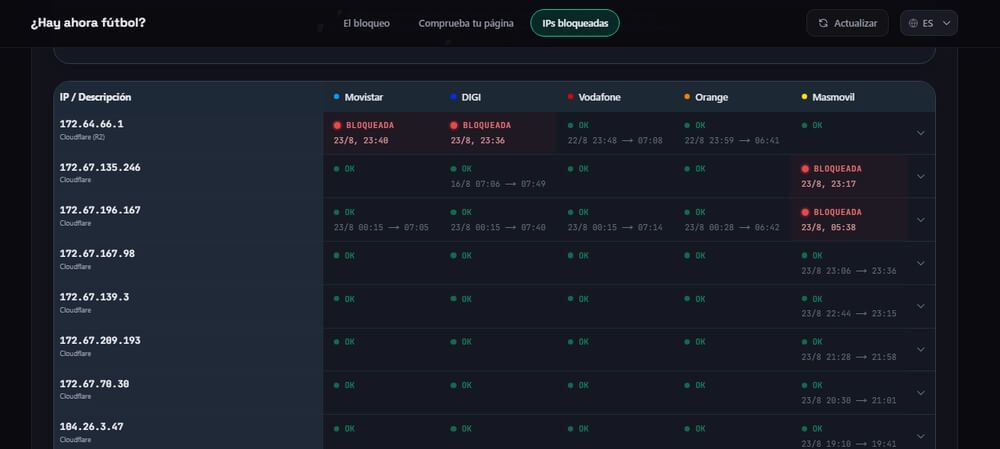The height and width of the screenshot is (449, 1000).
Task: Click the yellow Masmovil color dot
Action: click(x=804, y=97)
